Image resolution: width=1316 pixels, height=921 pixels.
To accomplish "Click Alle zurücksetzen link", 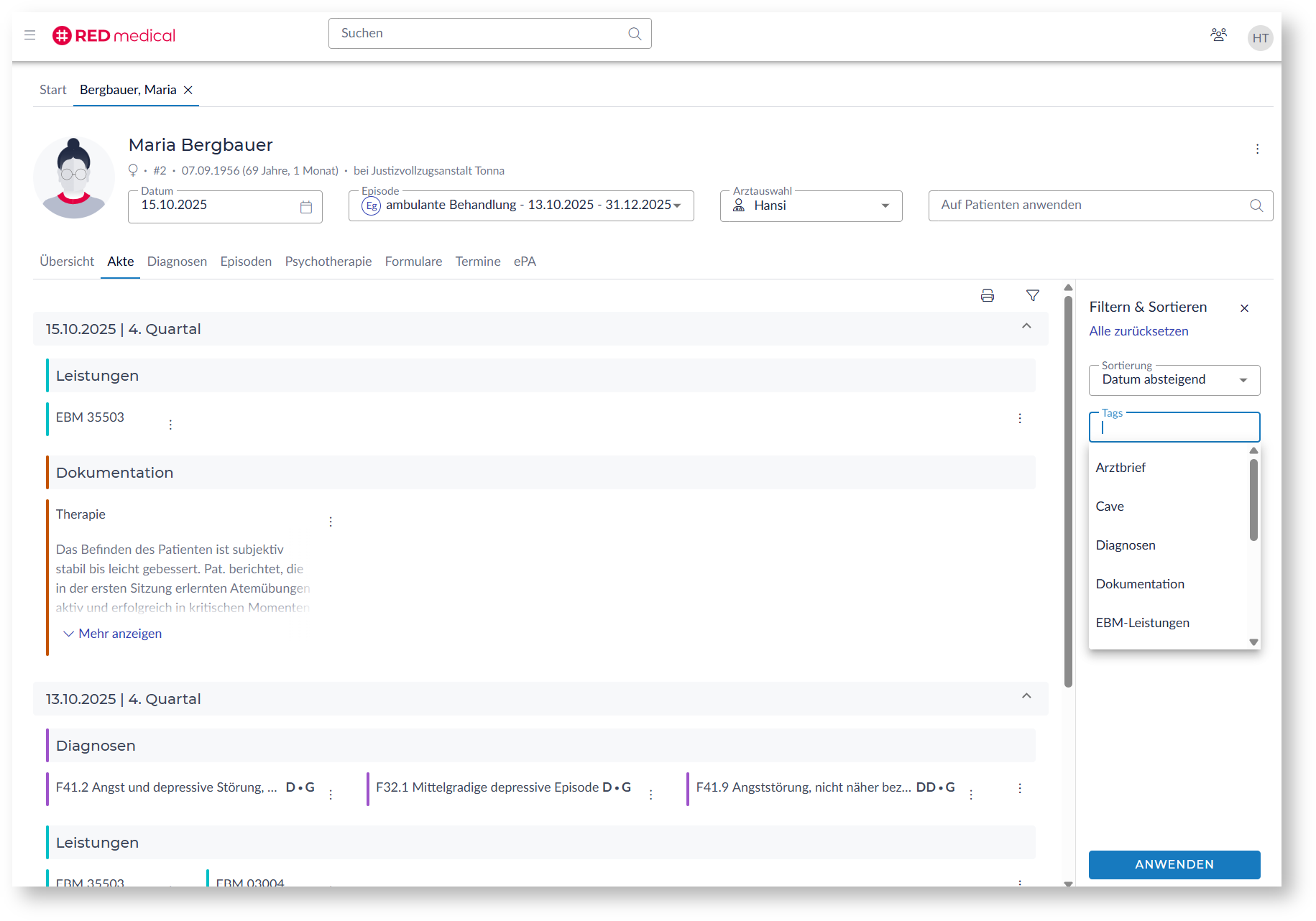I will pos(1138,331).
